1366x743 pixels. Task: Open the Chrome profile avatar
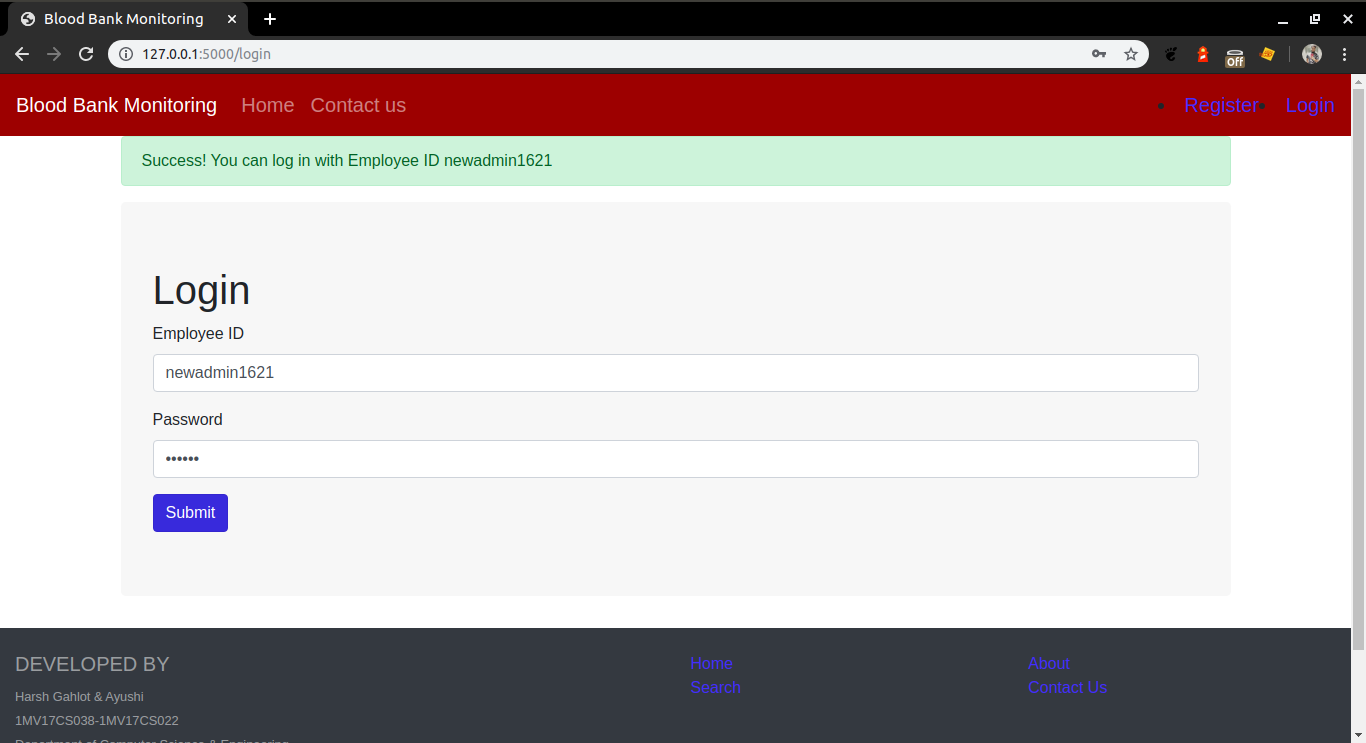click(1312, 54)
